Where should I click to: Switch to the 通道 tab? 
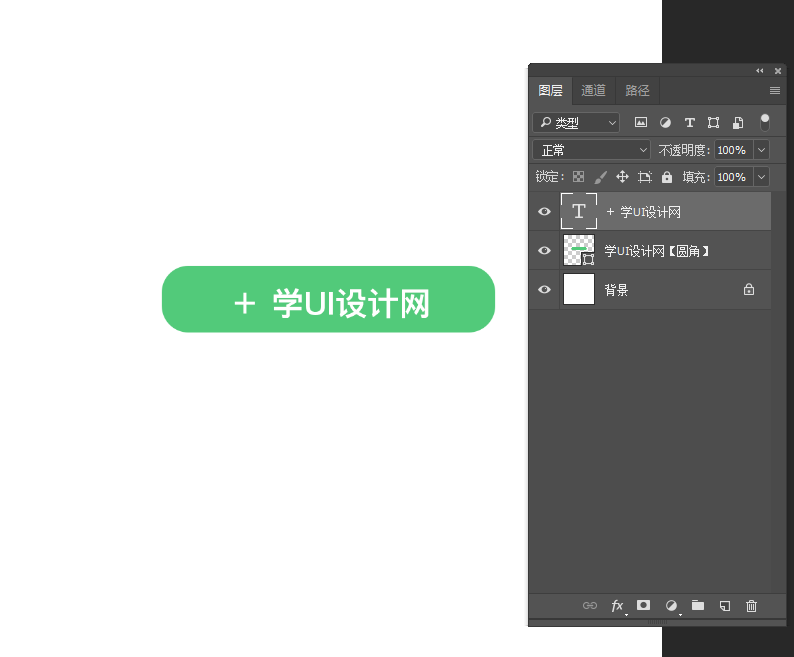(x=593, y=91)
